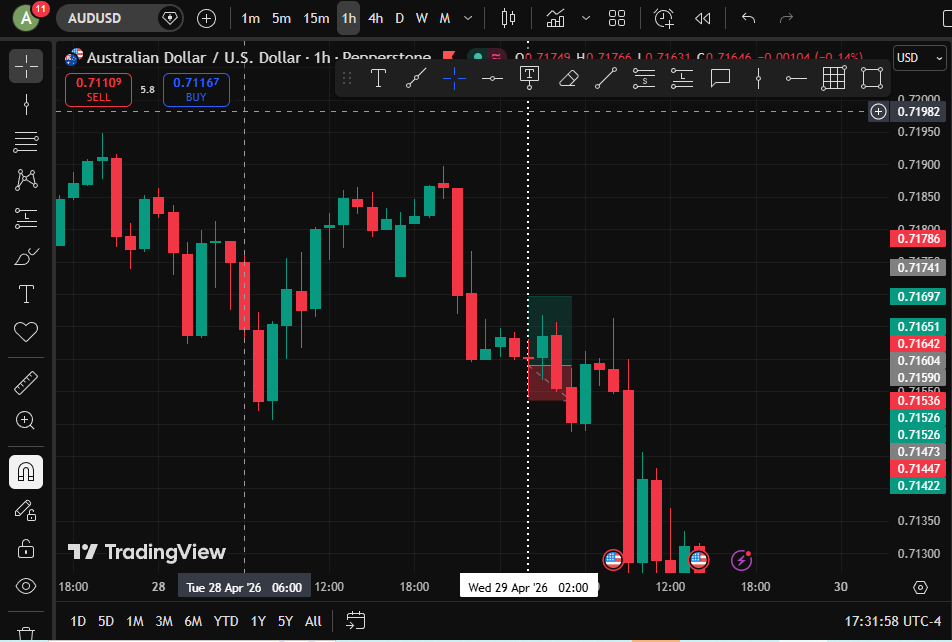Click the purple lightning event marker
The image size is (952, 642).
741,560
